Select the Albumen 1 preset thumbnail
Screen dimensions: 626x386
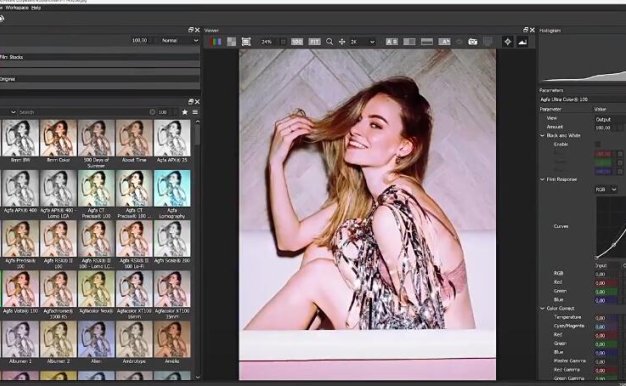(x=20, y=339)
